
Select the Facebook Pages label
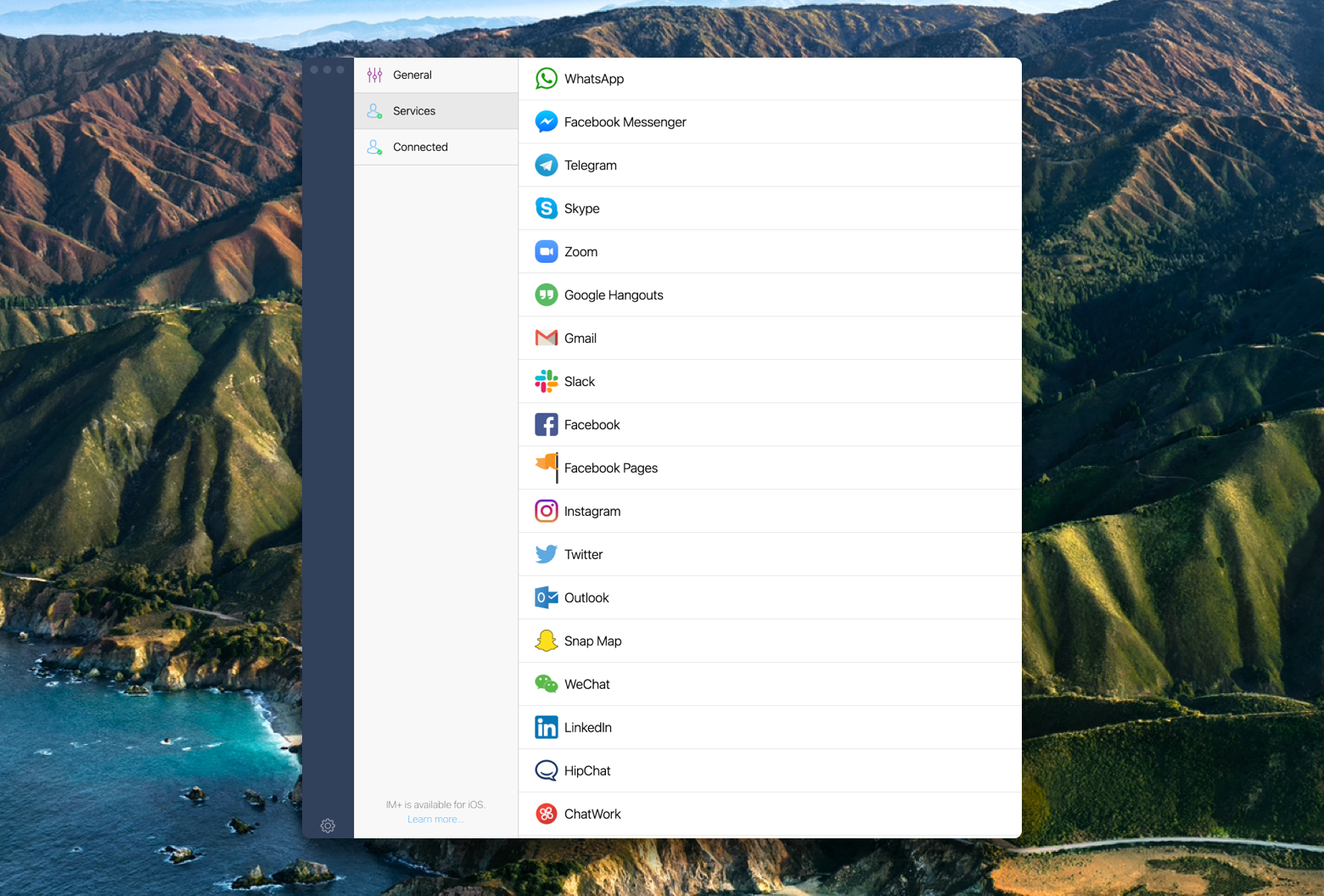pos(611,468)
